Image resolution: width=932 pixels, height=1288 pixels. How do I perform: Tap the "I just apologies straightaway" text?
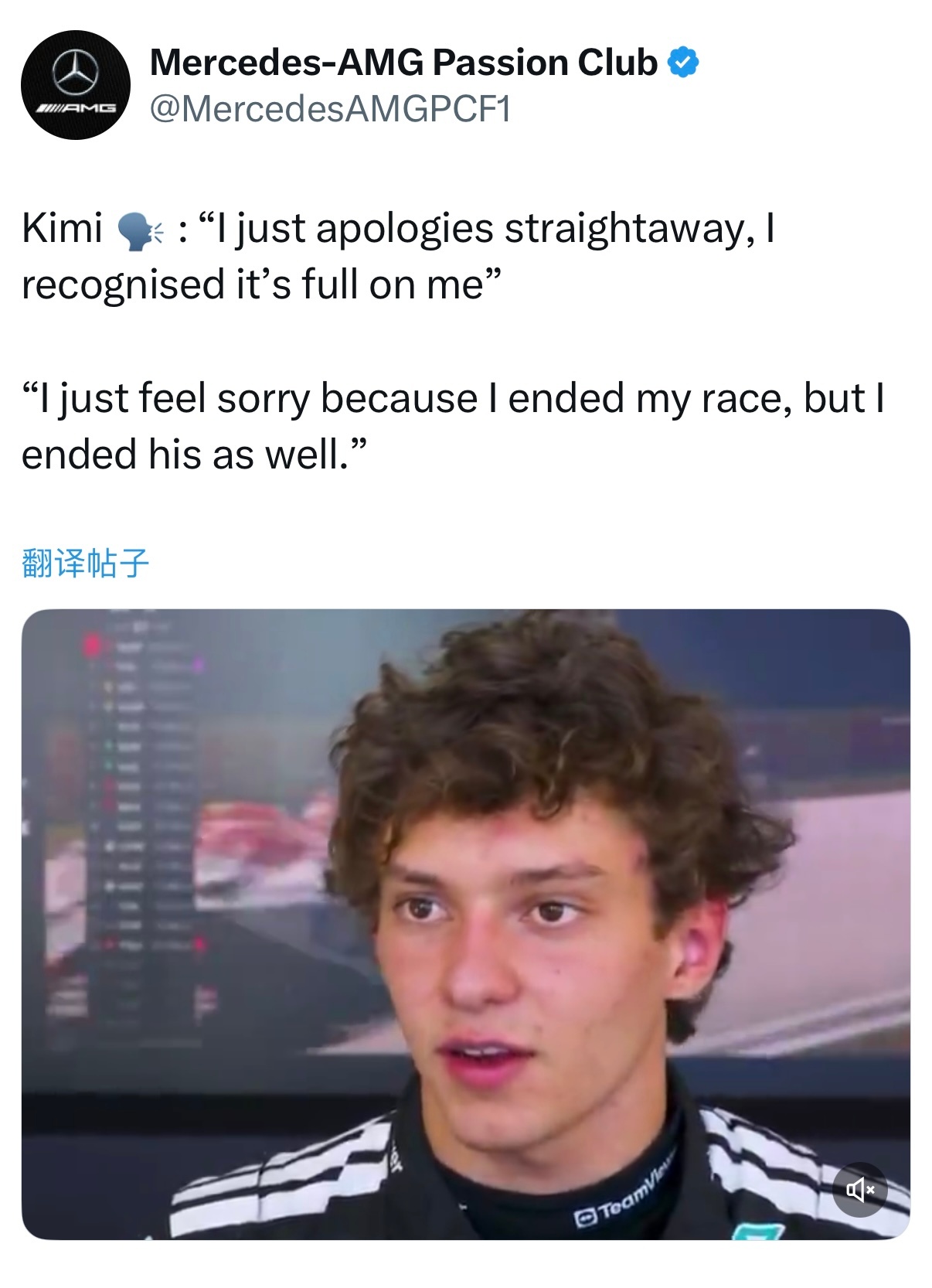coord(479,229)
